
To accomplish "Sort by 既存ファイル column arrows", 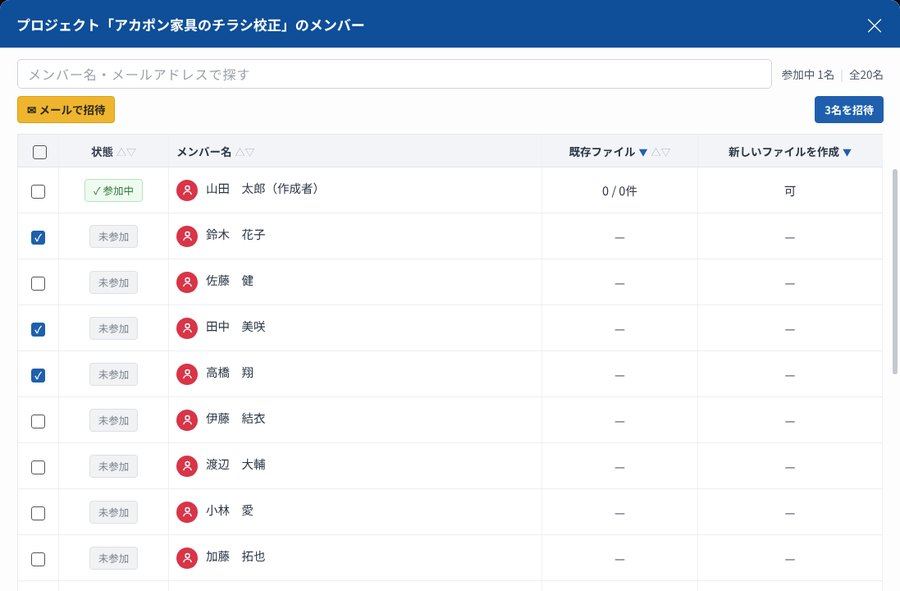I will [x=661, y=152].
